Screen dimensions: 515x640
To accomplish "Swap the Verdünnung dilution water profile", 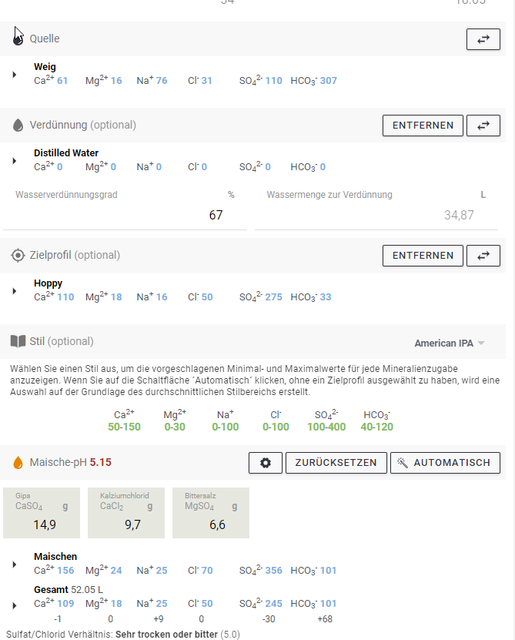I will coord(483,125).
